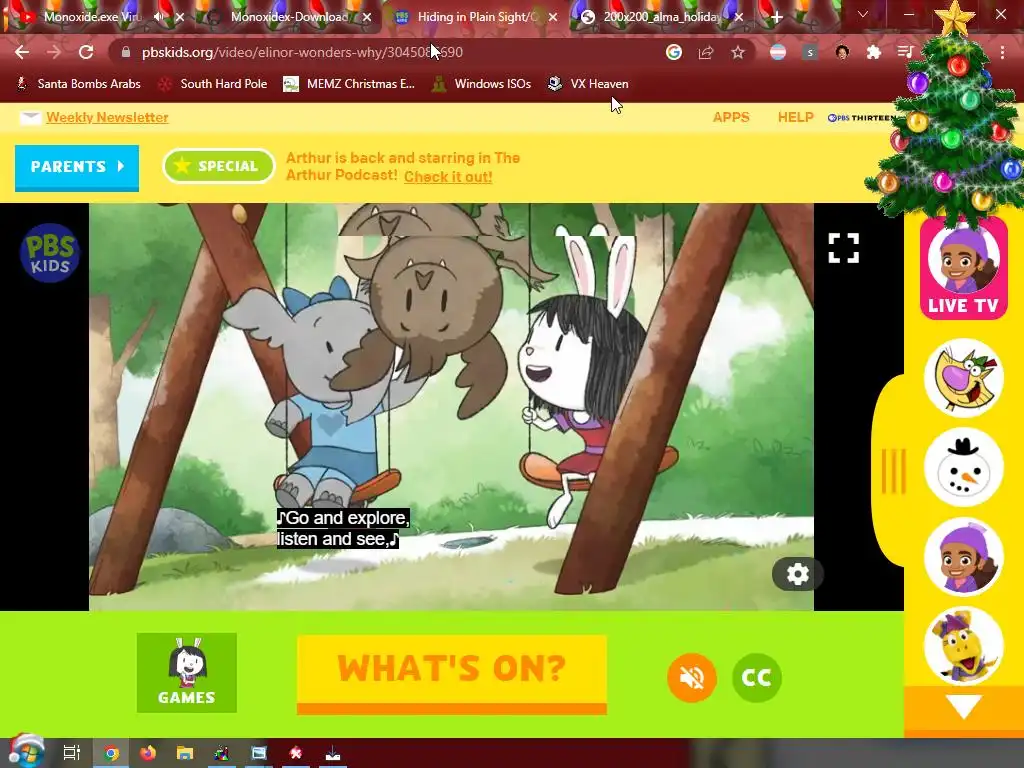The image size is (1024, 768).
Task: Bookmark this page with the star icon
Action: tap(737, 52)
